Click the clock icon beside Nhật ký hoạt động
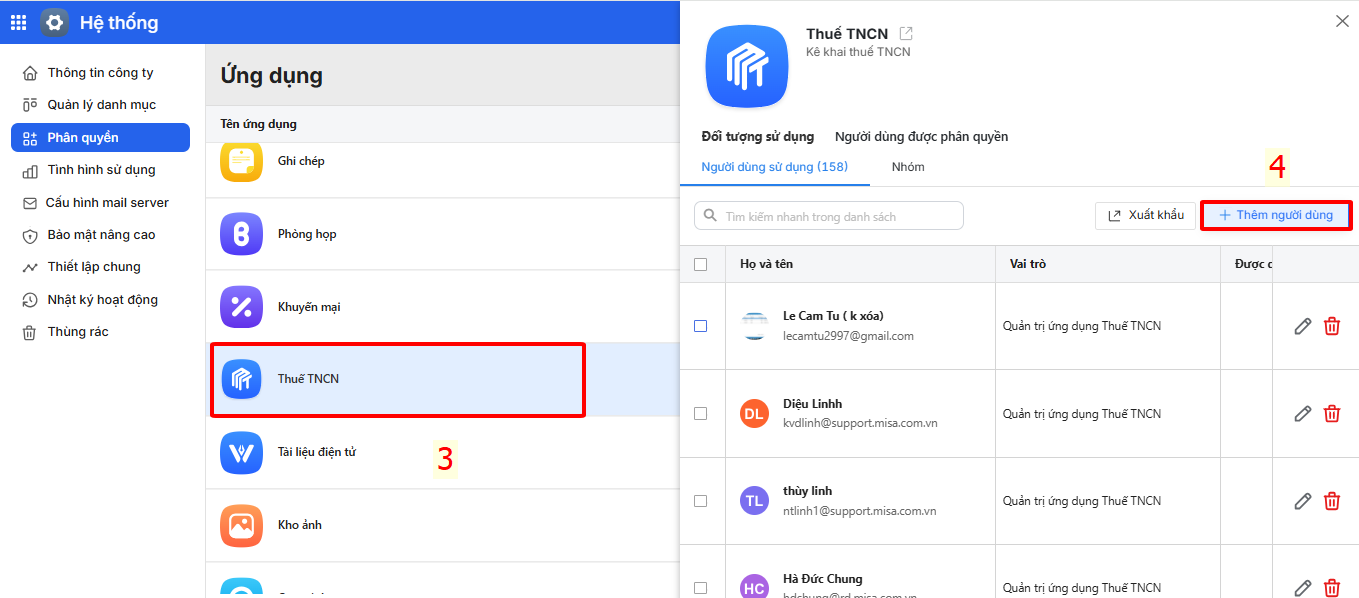1359x598 pixels. click(x=30, y=300)
